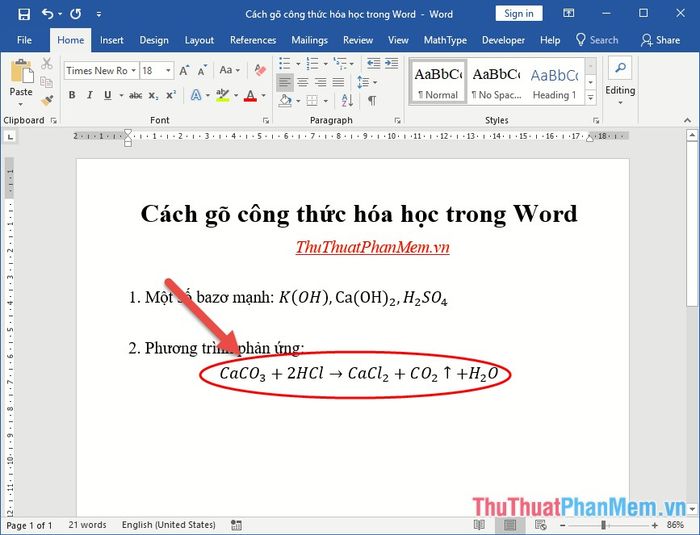
Task: Open the Customize Quick Access Toolbar arrow
Action: click(x=99, y=14)
